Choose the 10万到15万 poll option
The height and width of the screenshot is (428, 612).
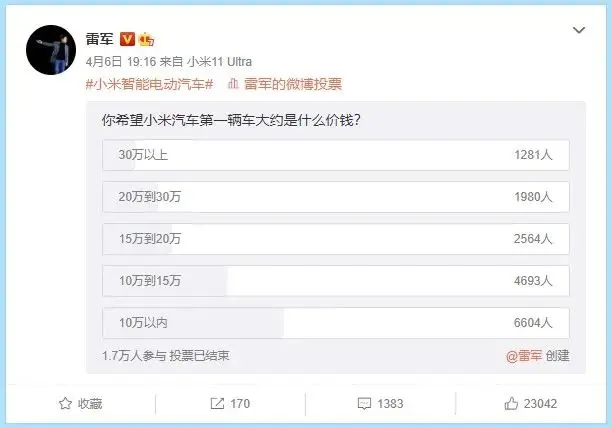coord(336,281)
